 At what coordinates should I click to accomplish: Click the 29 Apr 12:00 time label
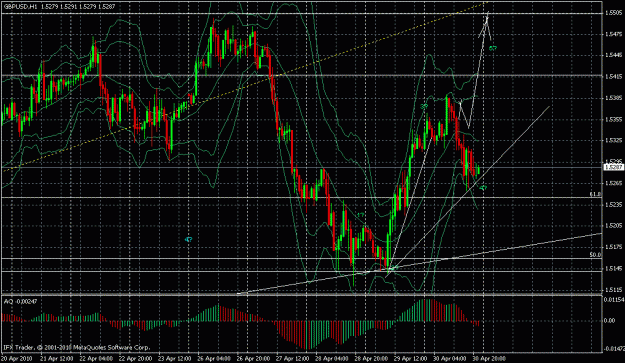(x=410, y=358)
